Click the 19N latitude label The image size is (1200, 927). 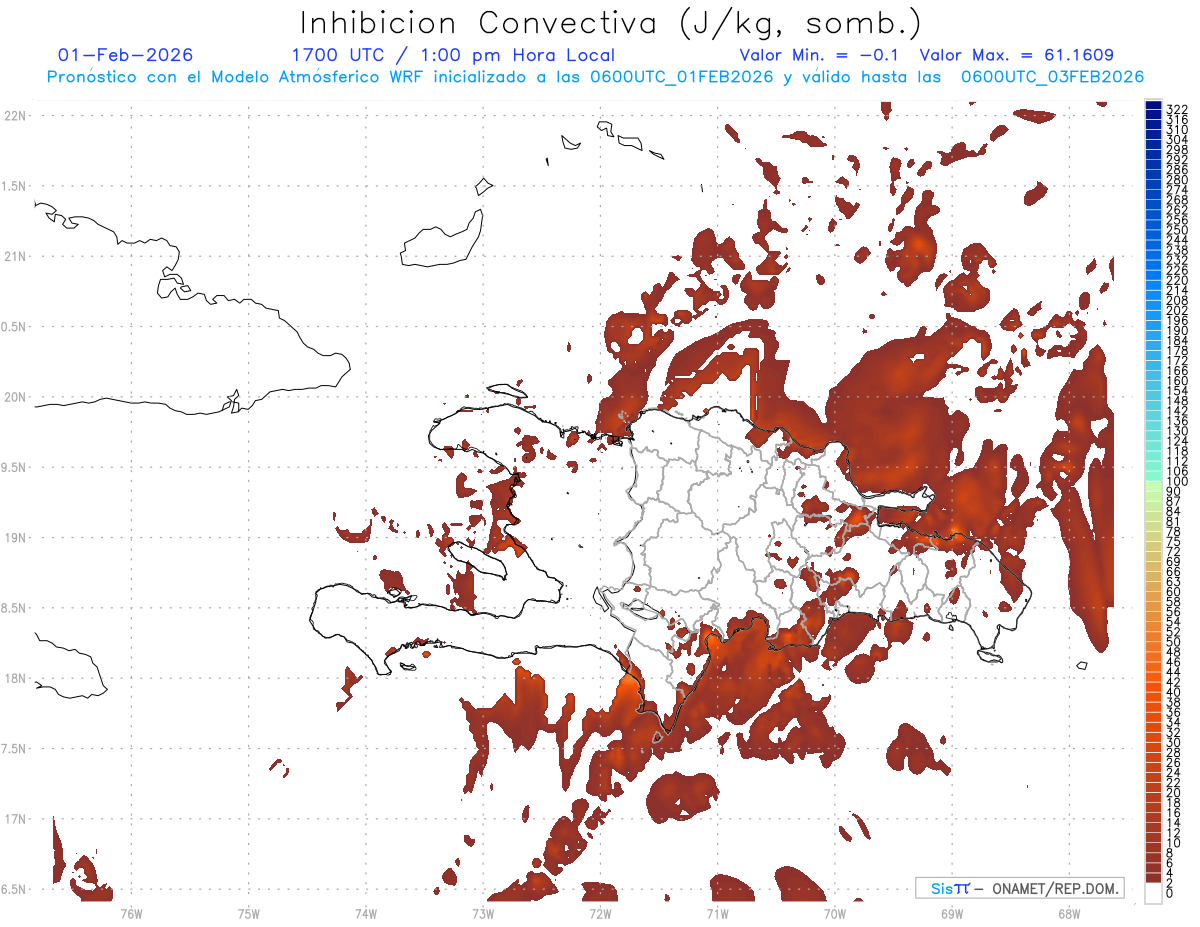coord(15,538)
